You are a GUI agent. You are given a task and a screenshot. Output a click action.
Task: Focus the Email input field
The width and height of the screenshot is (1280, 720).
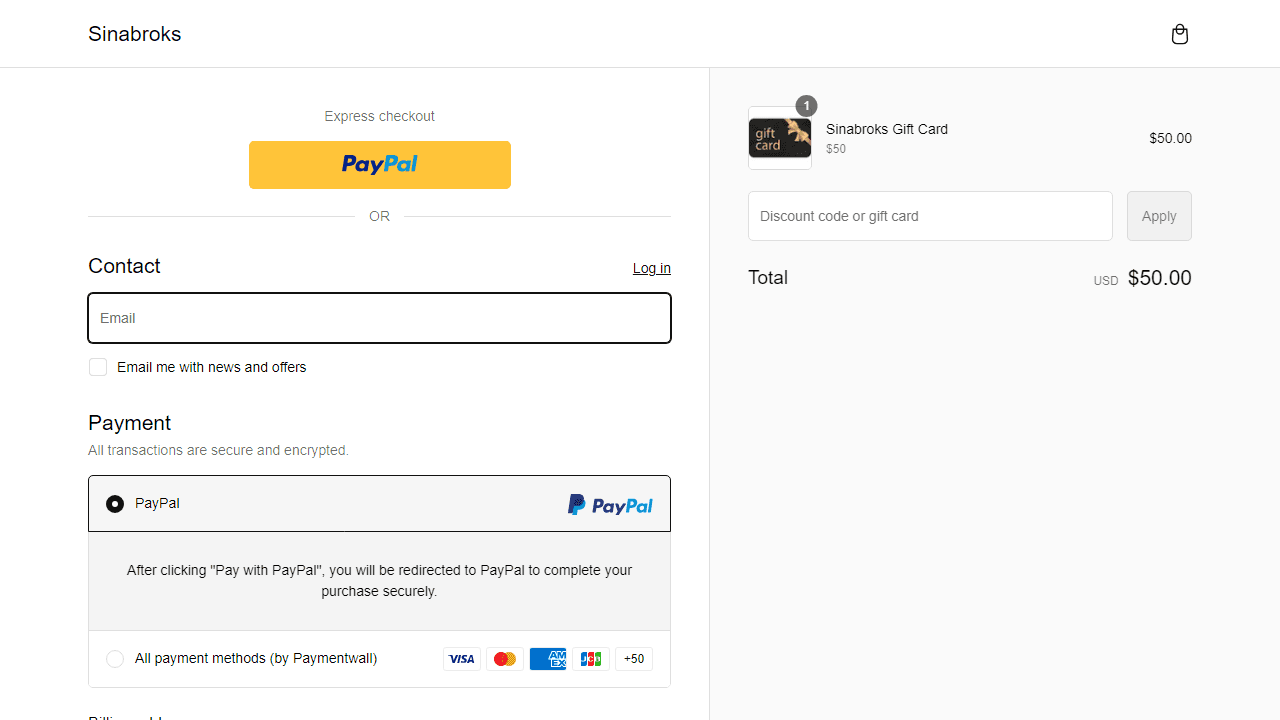380,318
